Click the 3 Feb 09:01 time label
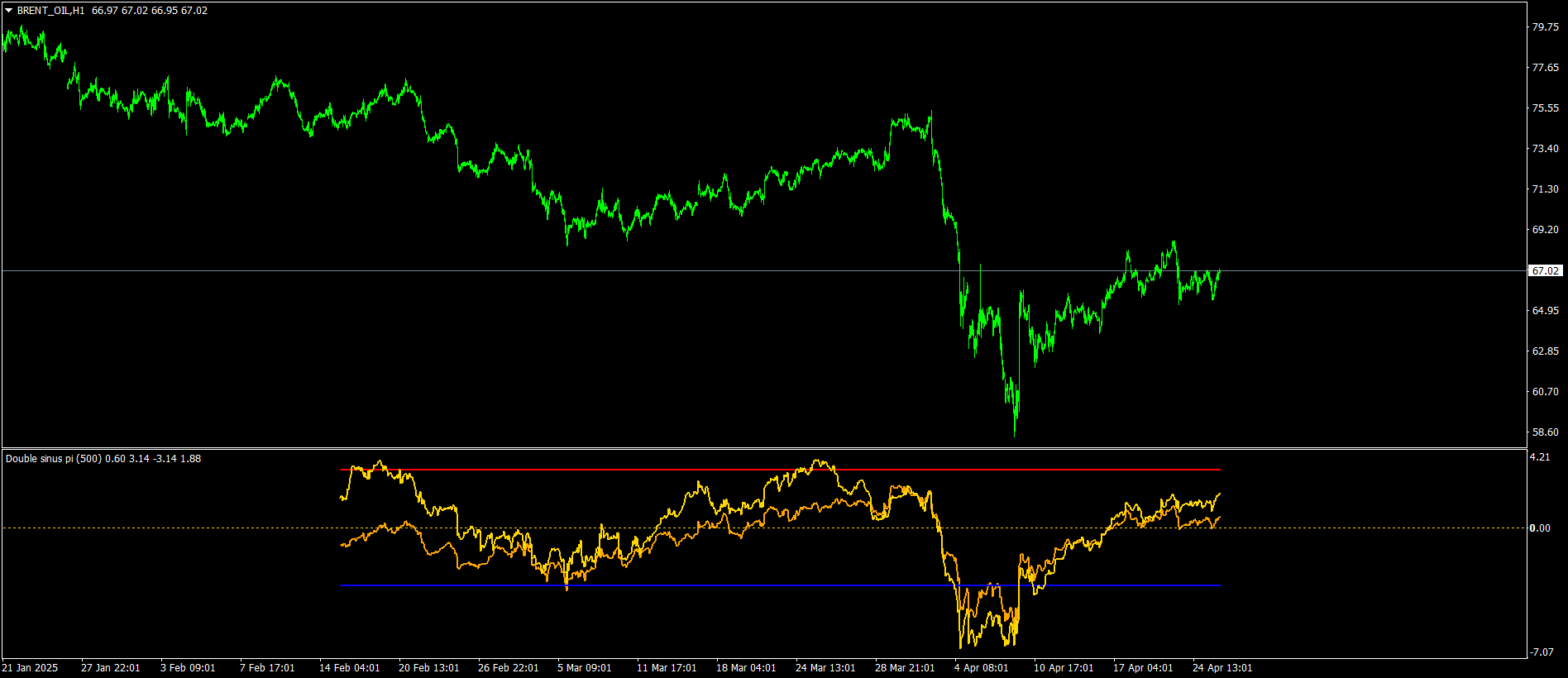Viewport: 1568px width, 678px height. click(188, 668)
